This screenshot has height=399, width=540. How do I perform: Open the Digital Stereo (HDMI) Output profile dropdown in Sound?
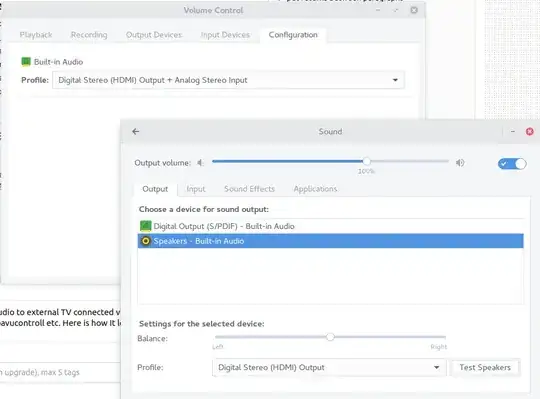pos(329,367)
